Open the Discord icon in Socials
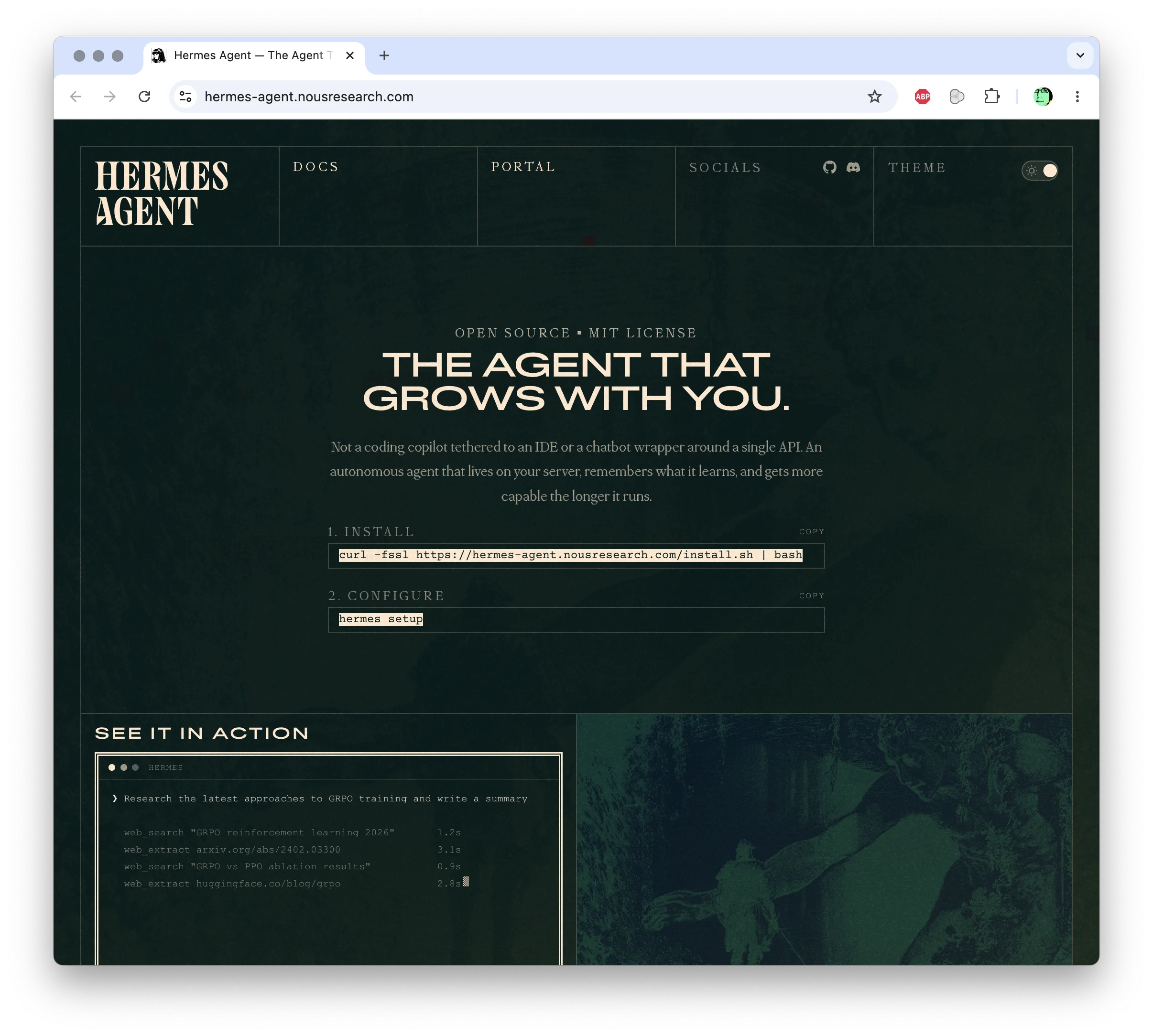This screenshot has height=1036, width=1153. pyautogui.click(x=853, y=167)
